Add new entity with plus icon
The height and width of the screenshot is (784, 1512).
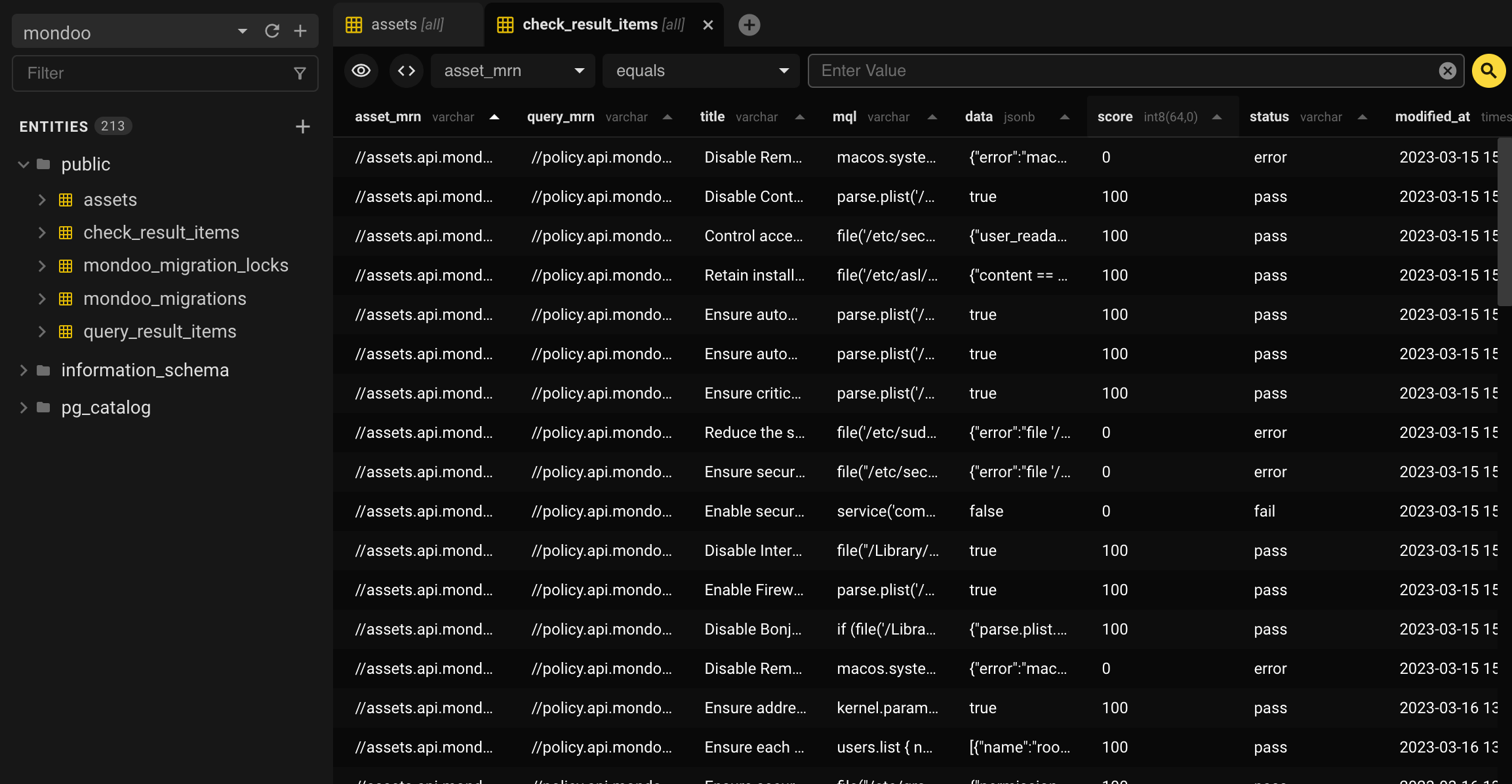pyautogui.click(x=302, y=127)
